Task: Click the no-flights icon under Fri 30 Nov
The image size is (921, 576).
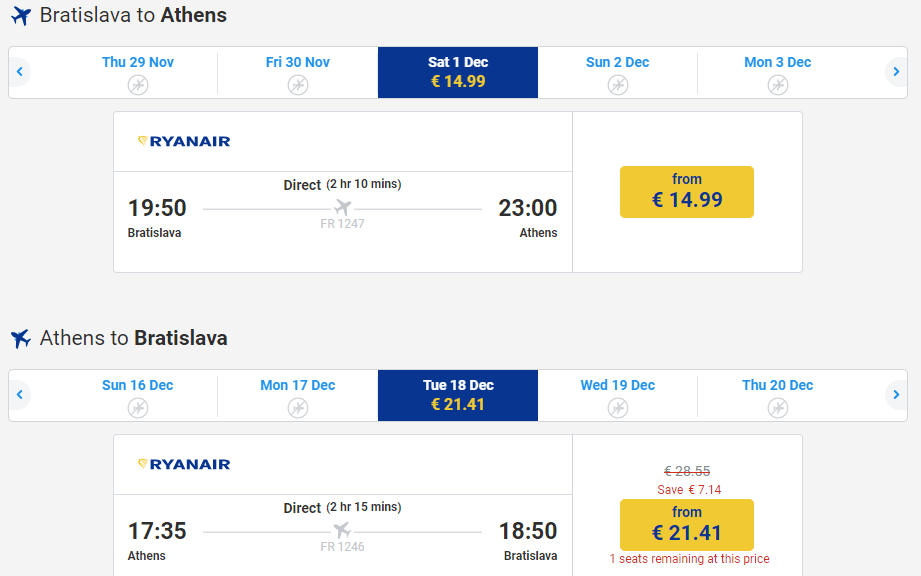Action: [298, 85]
